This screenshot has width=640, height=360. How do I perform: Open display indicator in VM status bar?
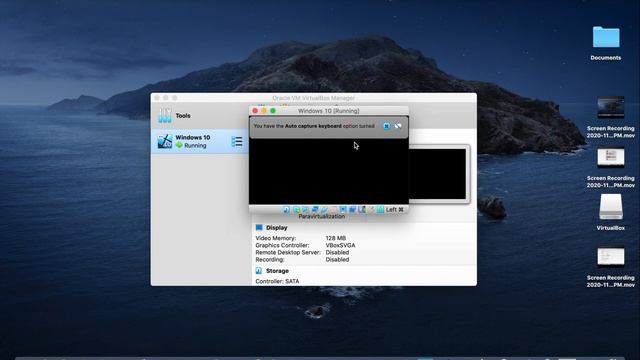pos(342,209)
